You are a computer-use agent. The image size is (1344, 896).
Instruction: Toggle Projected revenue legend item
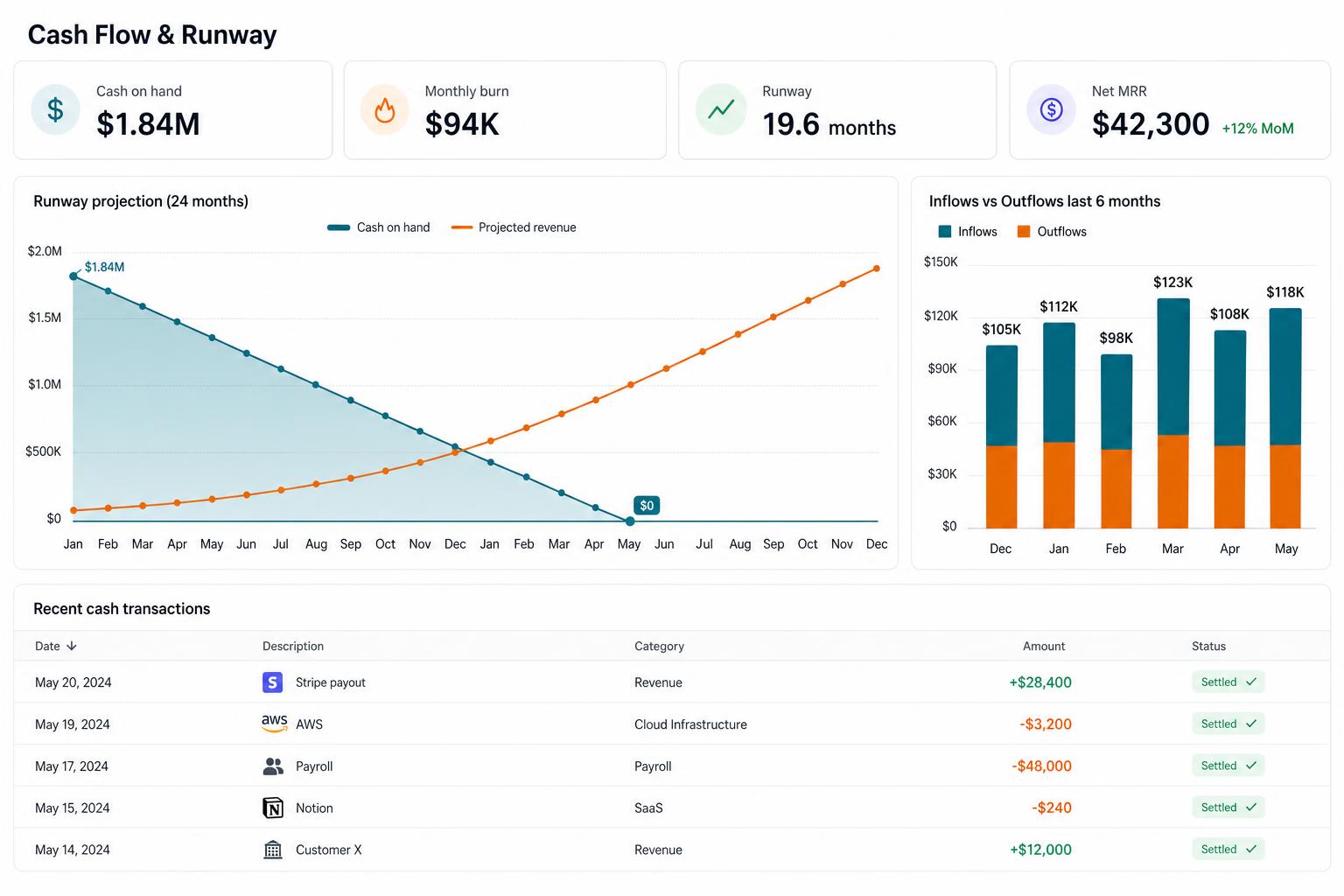pyautogui.click(x=514, y=227)
